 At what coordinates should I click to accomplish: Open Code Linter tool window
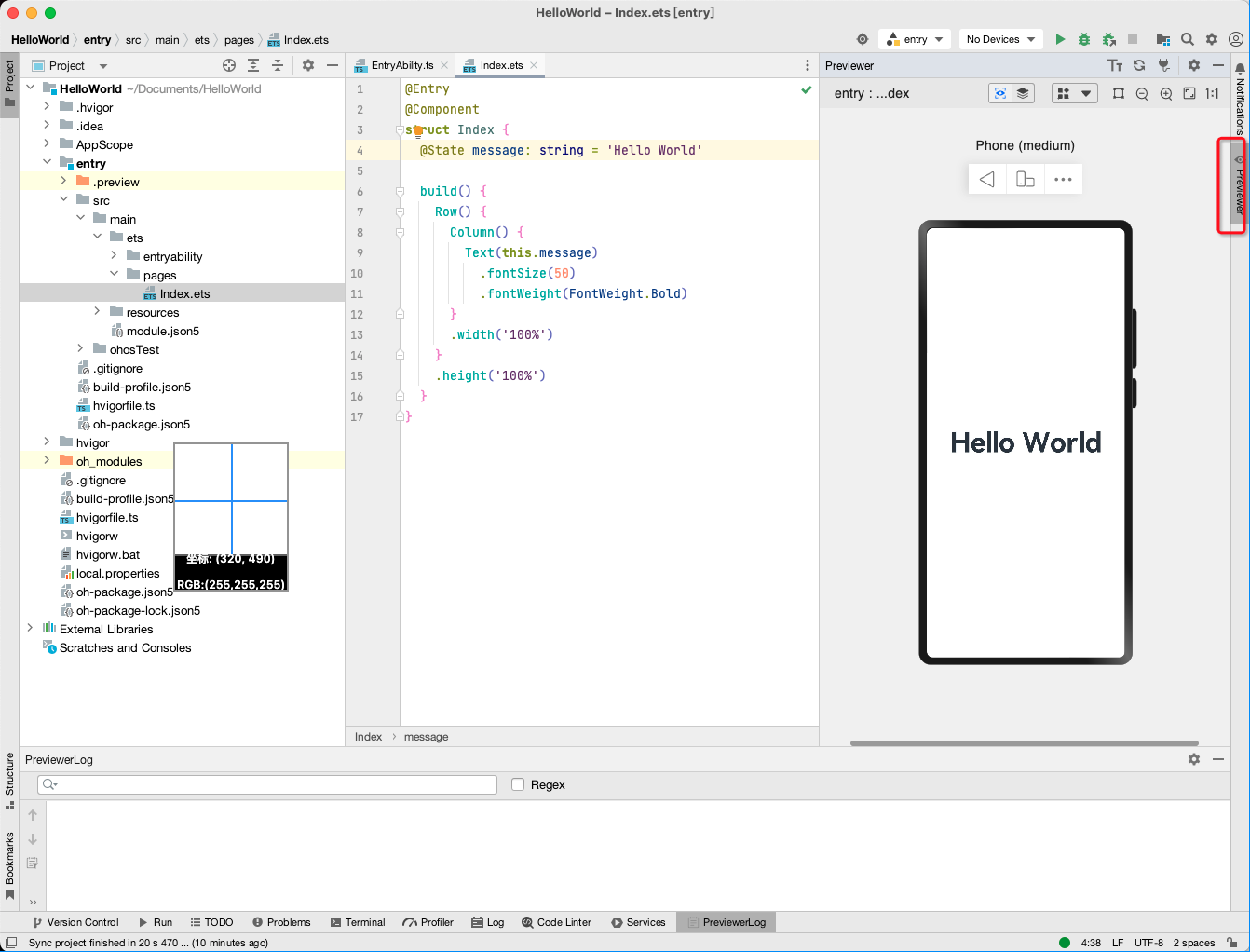click(x=557, y=922)
